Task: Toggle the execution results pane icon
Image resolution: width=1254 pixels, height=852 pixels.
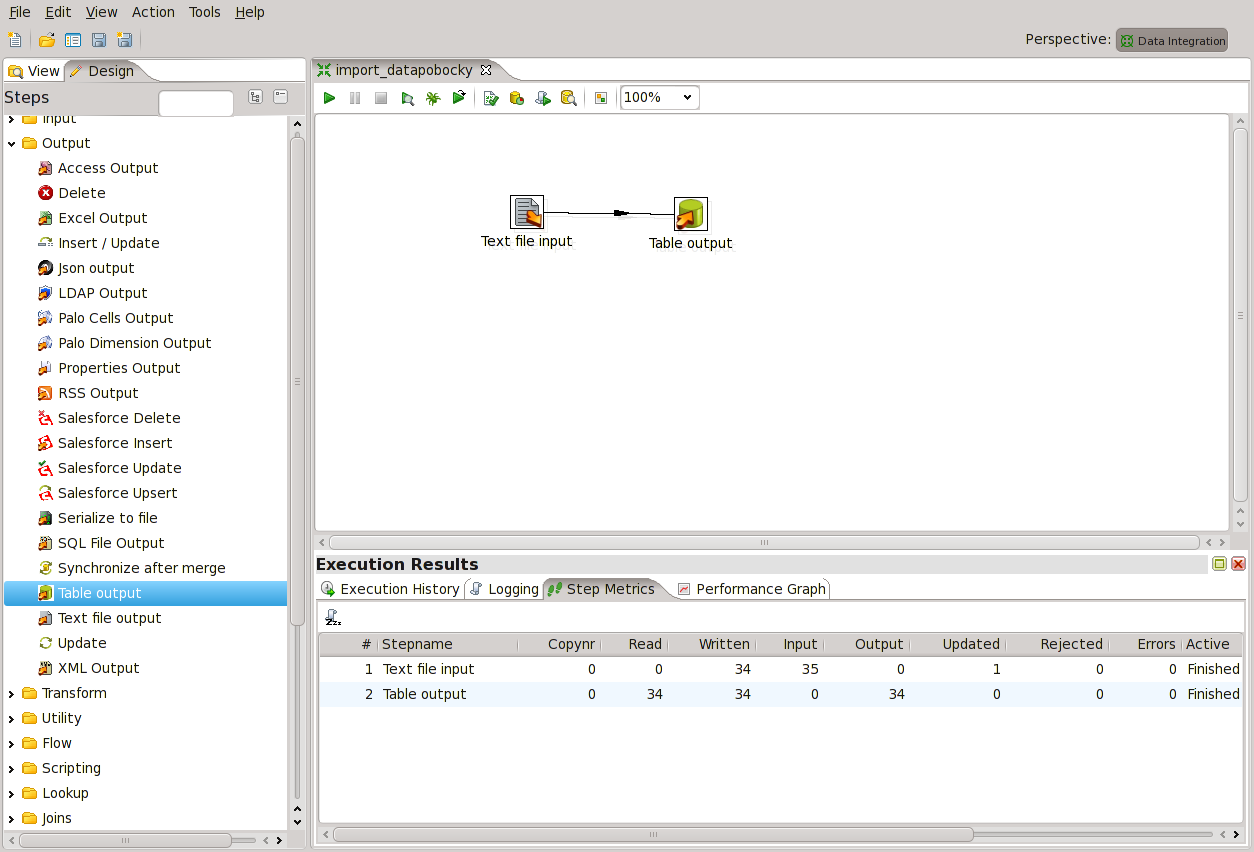Action: pos(600,98)
